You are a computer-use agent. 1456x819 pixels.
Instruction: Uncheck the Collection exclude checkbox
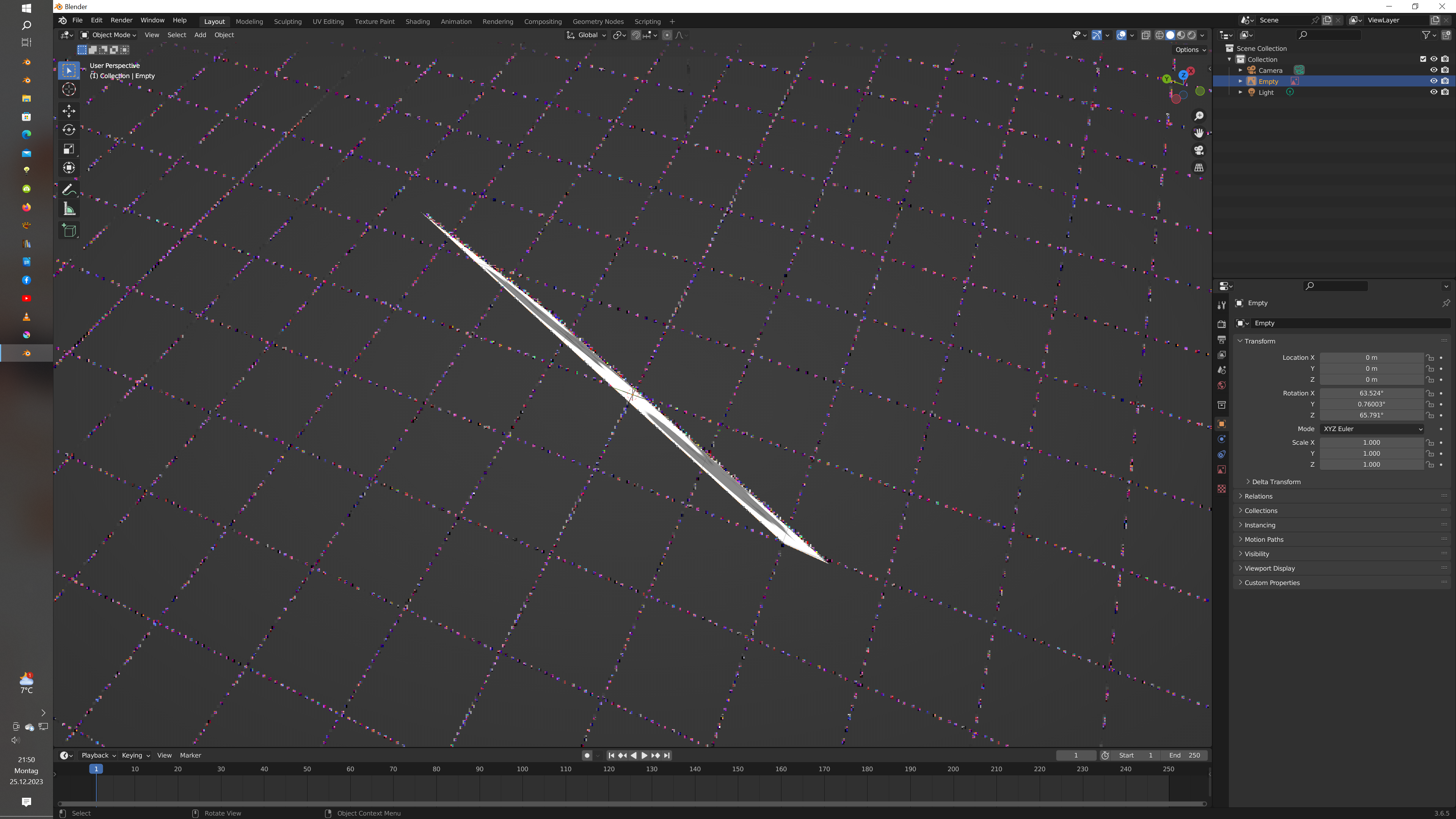coord(1423,60)
